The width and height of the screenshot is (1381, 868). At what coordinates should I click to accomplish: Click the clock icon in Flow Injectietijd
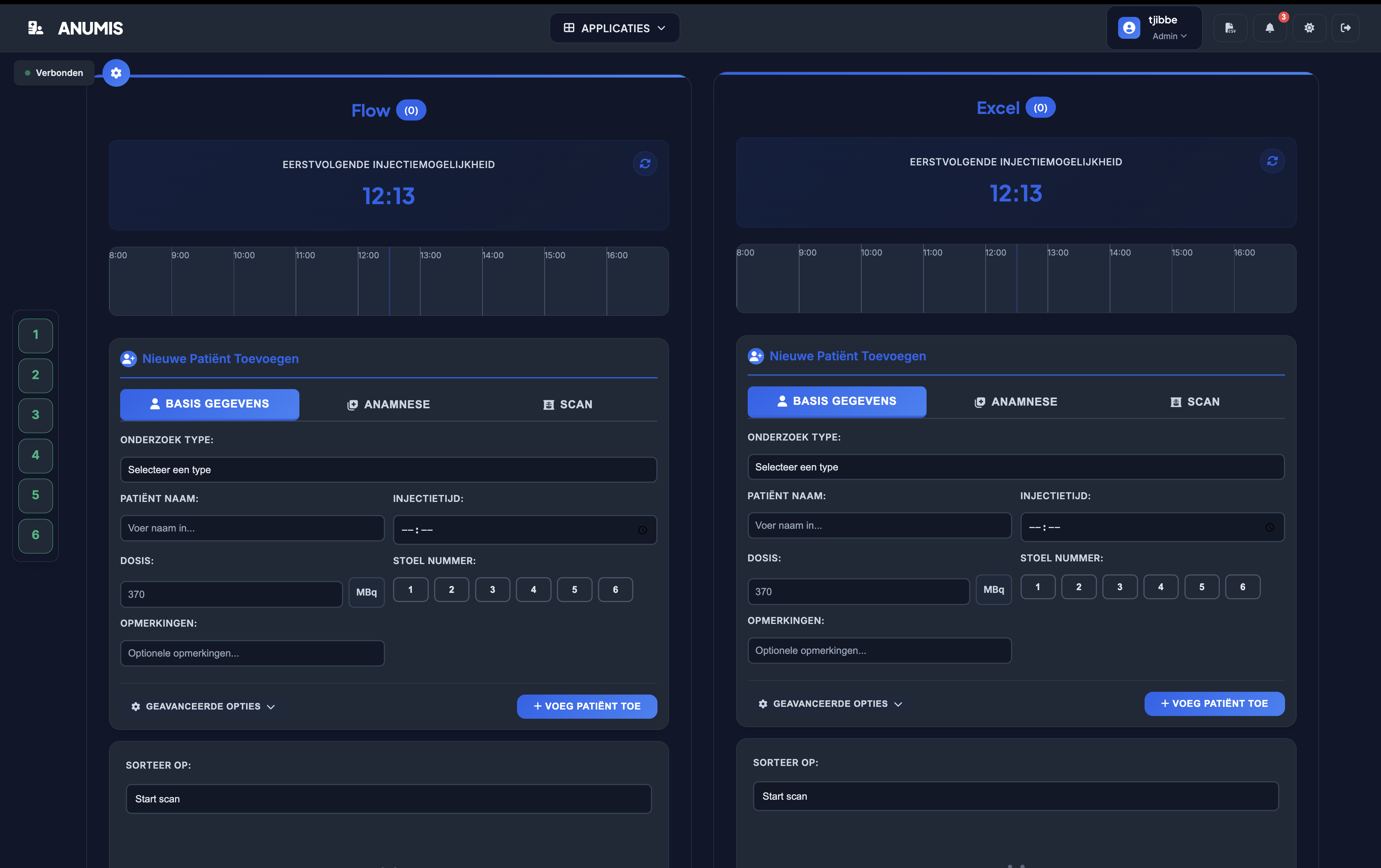click(x=642, y=530)
